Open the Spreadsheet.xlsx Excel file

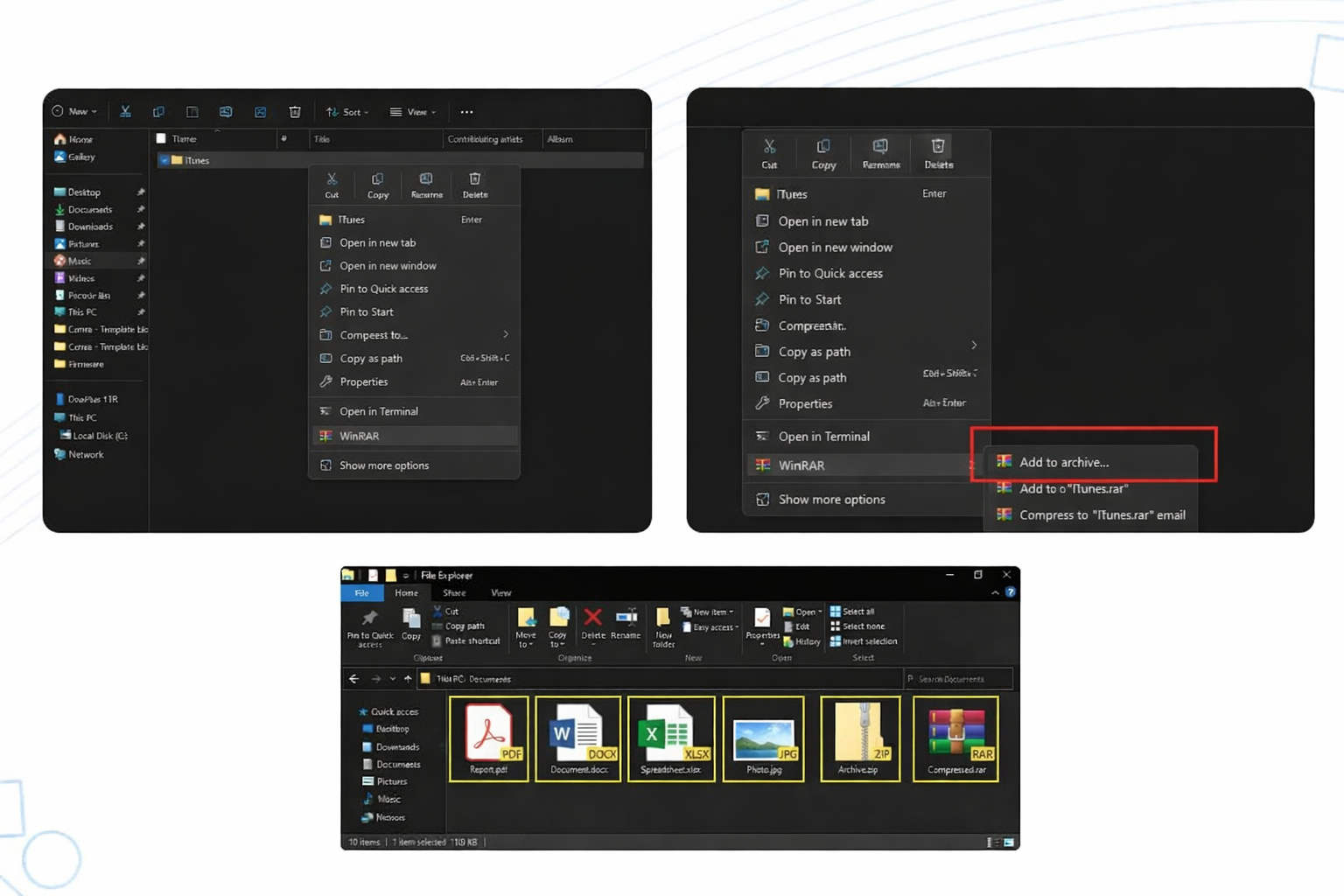click(x=670, y=738)
